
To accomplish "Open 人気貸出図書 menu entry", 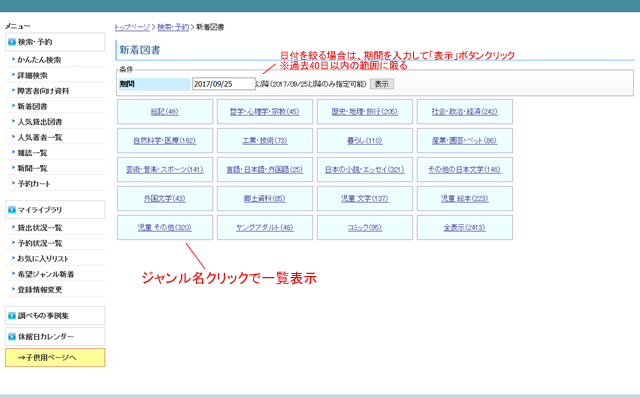I will 40,122.
